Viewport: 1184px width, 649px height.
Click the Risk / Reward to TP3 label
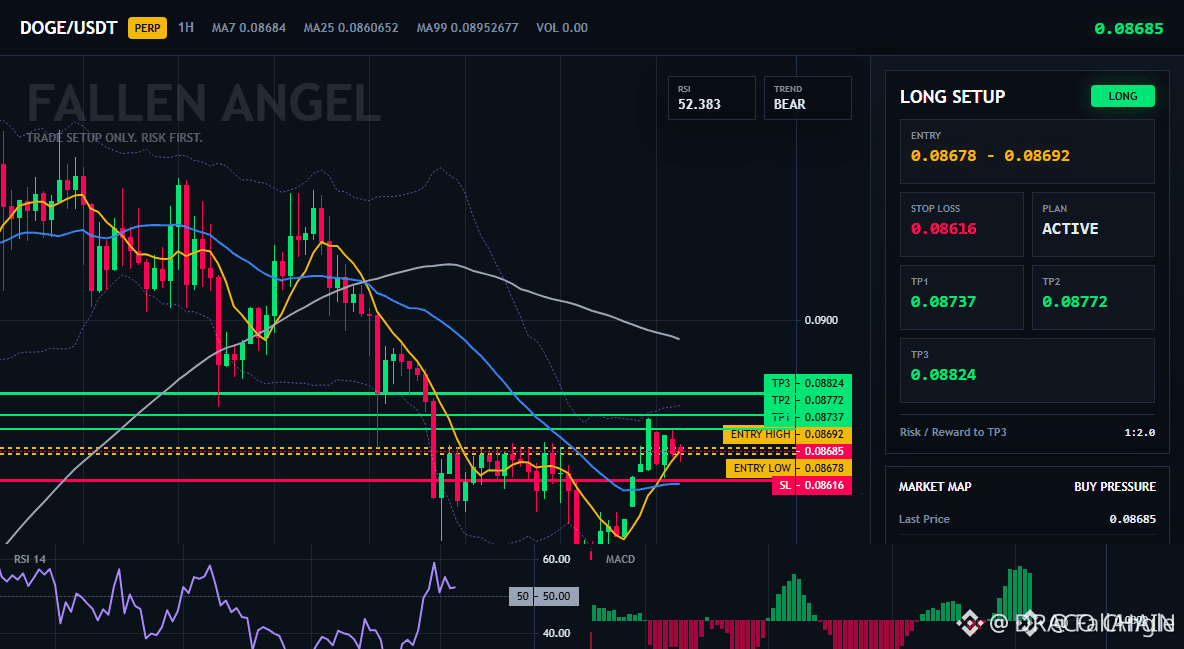pyautogui.click(x=953, y=432)
